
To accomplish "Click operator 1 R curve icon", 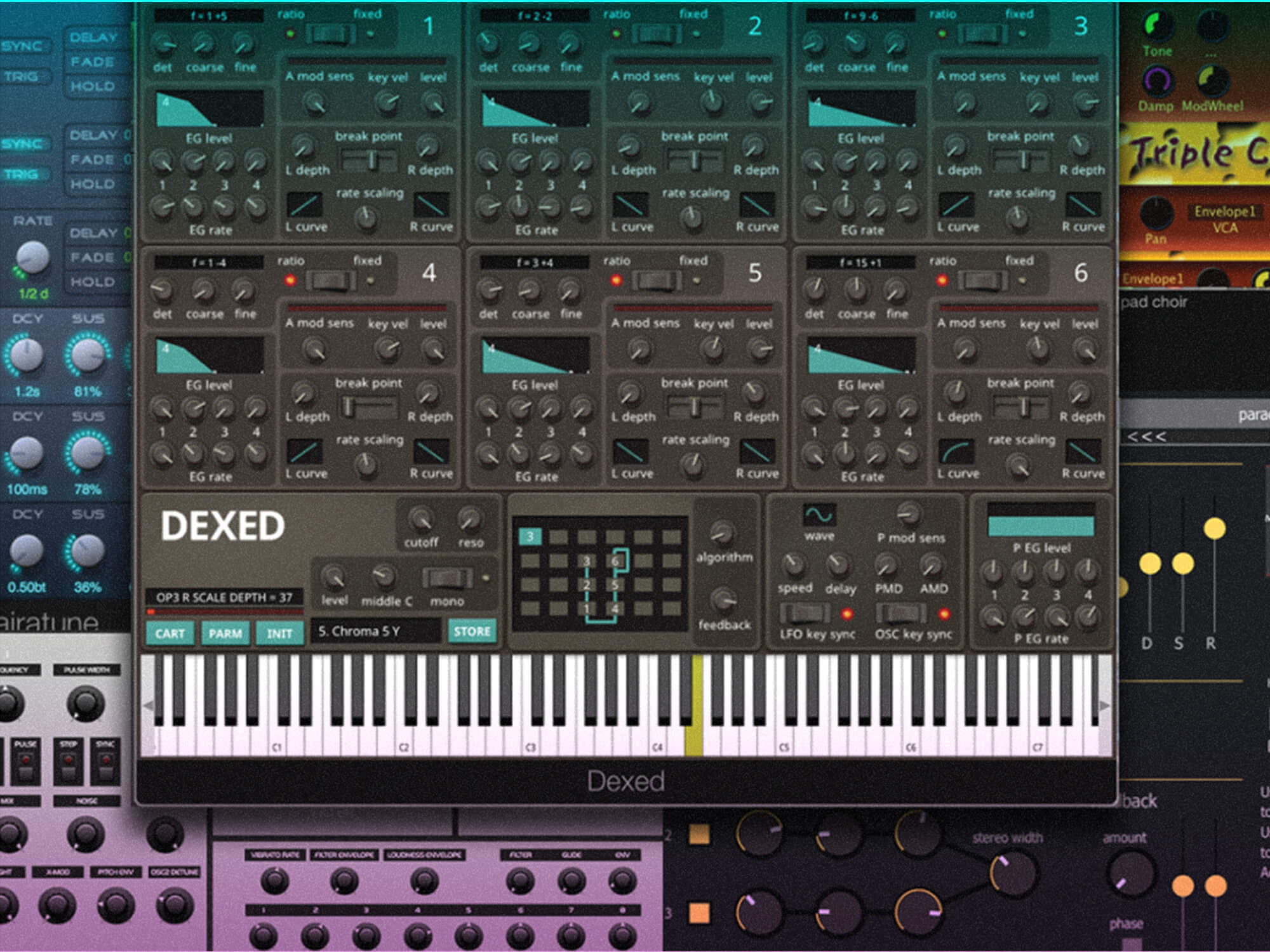I will [x=431, y=205].
